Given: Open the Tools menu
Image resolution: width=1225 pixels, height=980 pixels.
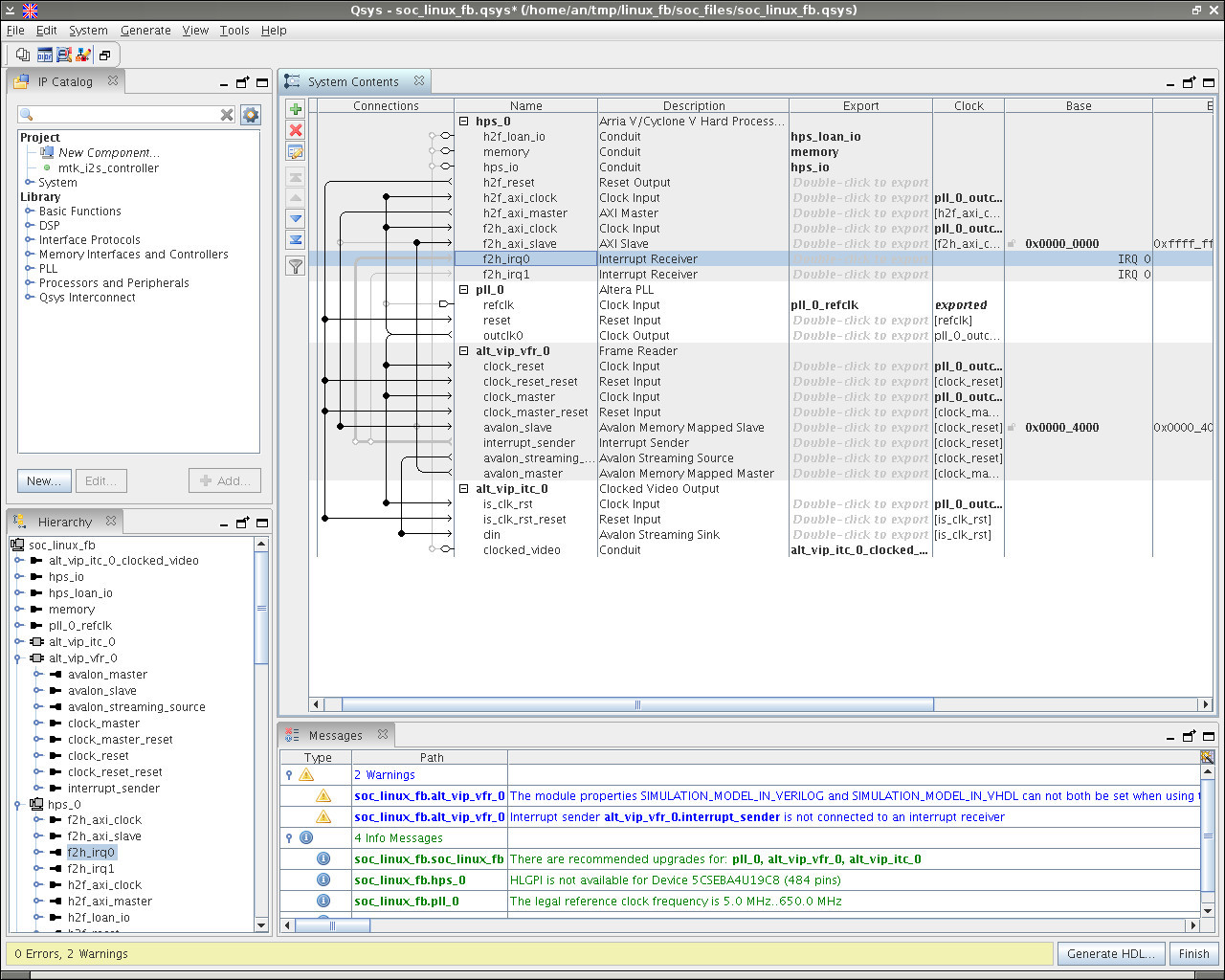Looking at the screenshot, I should click(x=234, y=31).
